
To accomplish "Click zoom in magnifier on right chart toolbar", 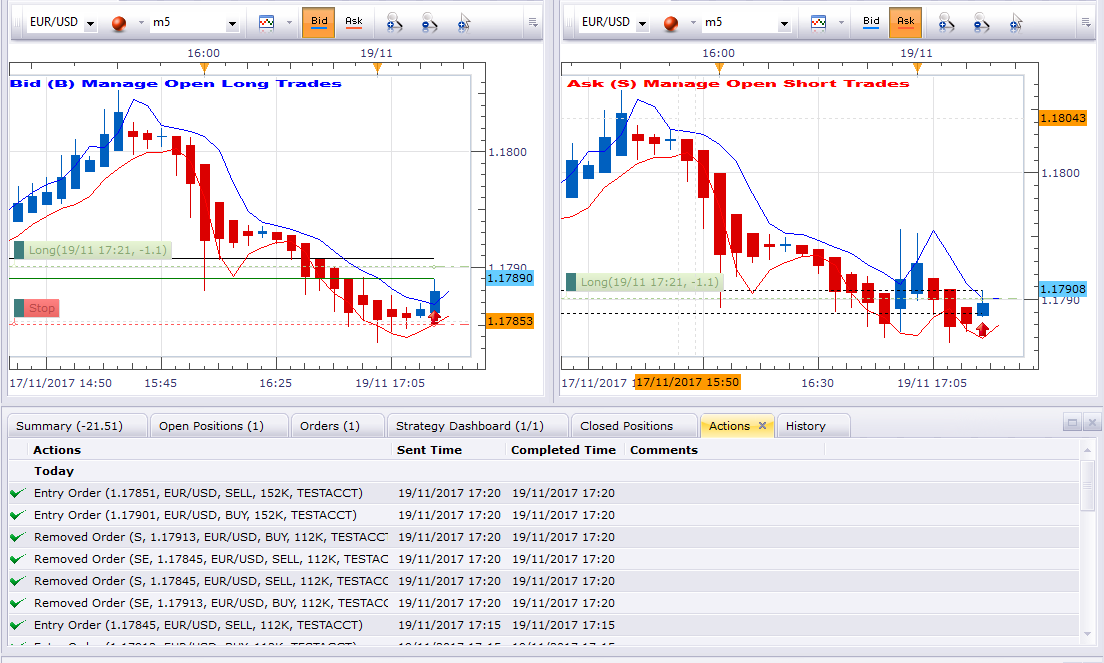I will (x=946, y=23).
